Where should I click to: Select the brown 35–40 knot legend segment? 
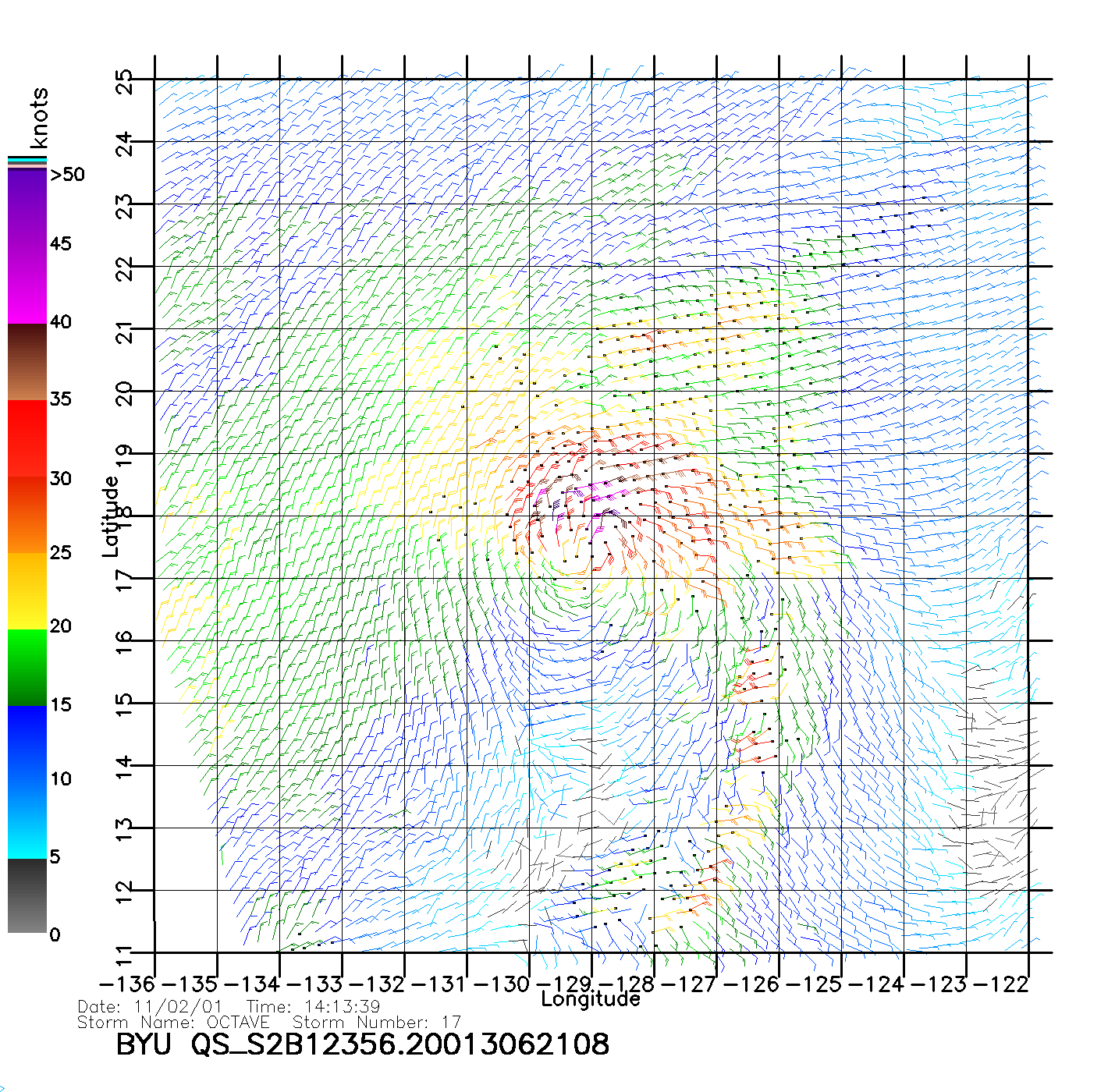(x=27, y=362)
